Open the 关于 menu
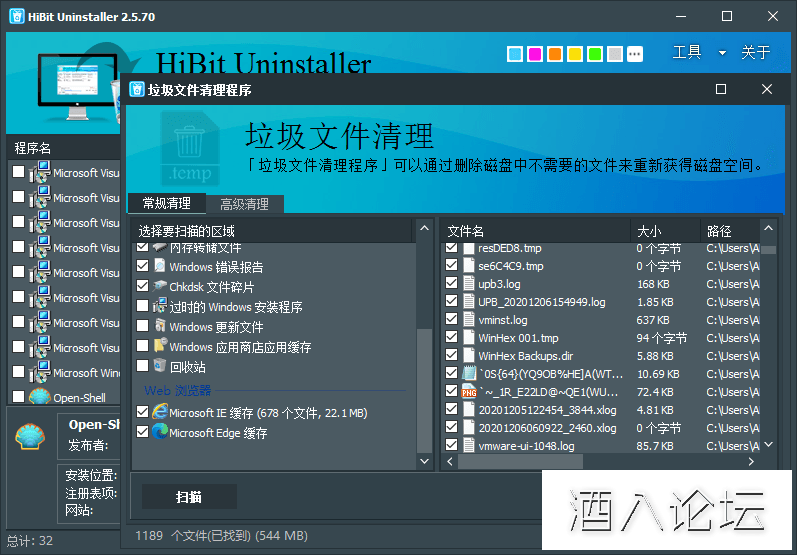This screenshot has height=555, width=797. click(755, 53)
